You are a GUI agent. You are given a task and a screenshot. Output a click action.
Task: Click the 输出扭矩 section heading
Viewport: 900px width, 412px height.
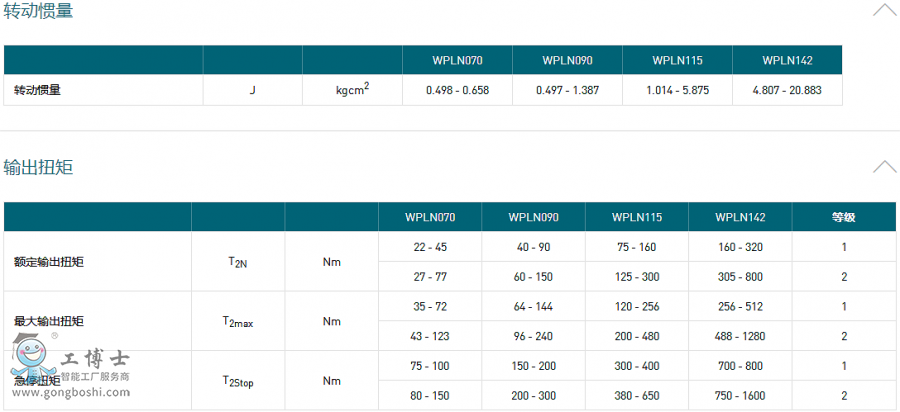(37, 167)
